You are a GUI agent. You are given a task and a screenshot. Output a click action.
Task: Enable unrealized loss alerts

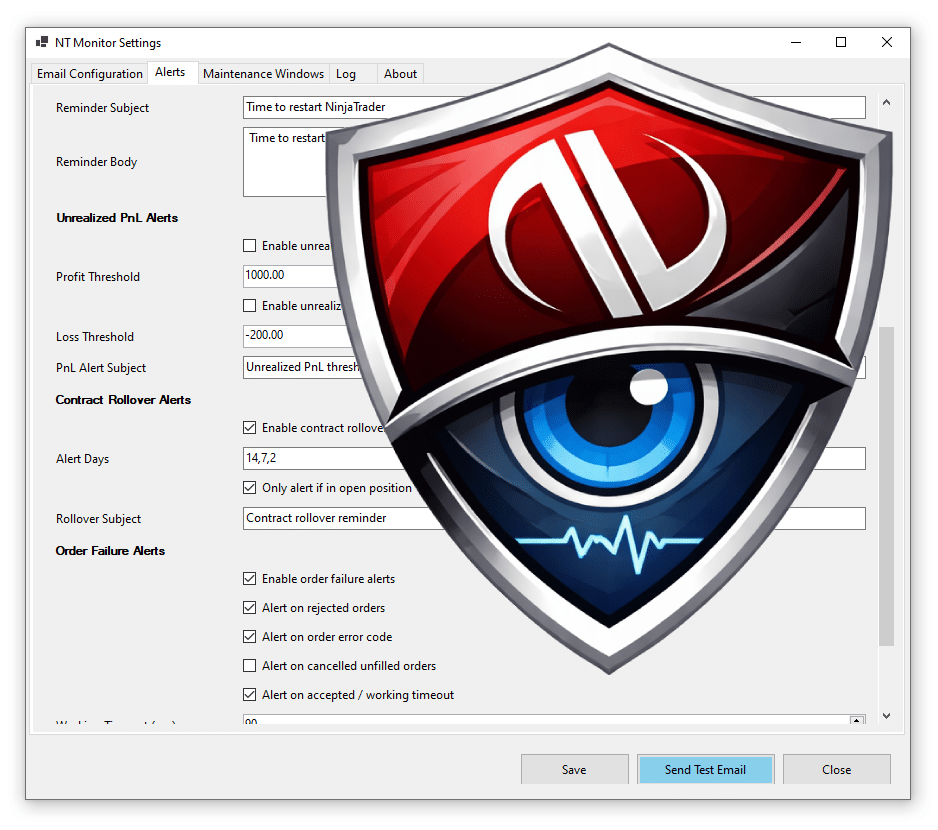coord(249,305)
